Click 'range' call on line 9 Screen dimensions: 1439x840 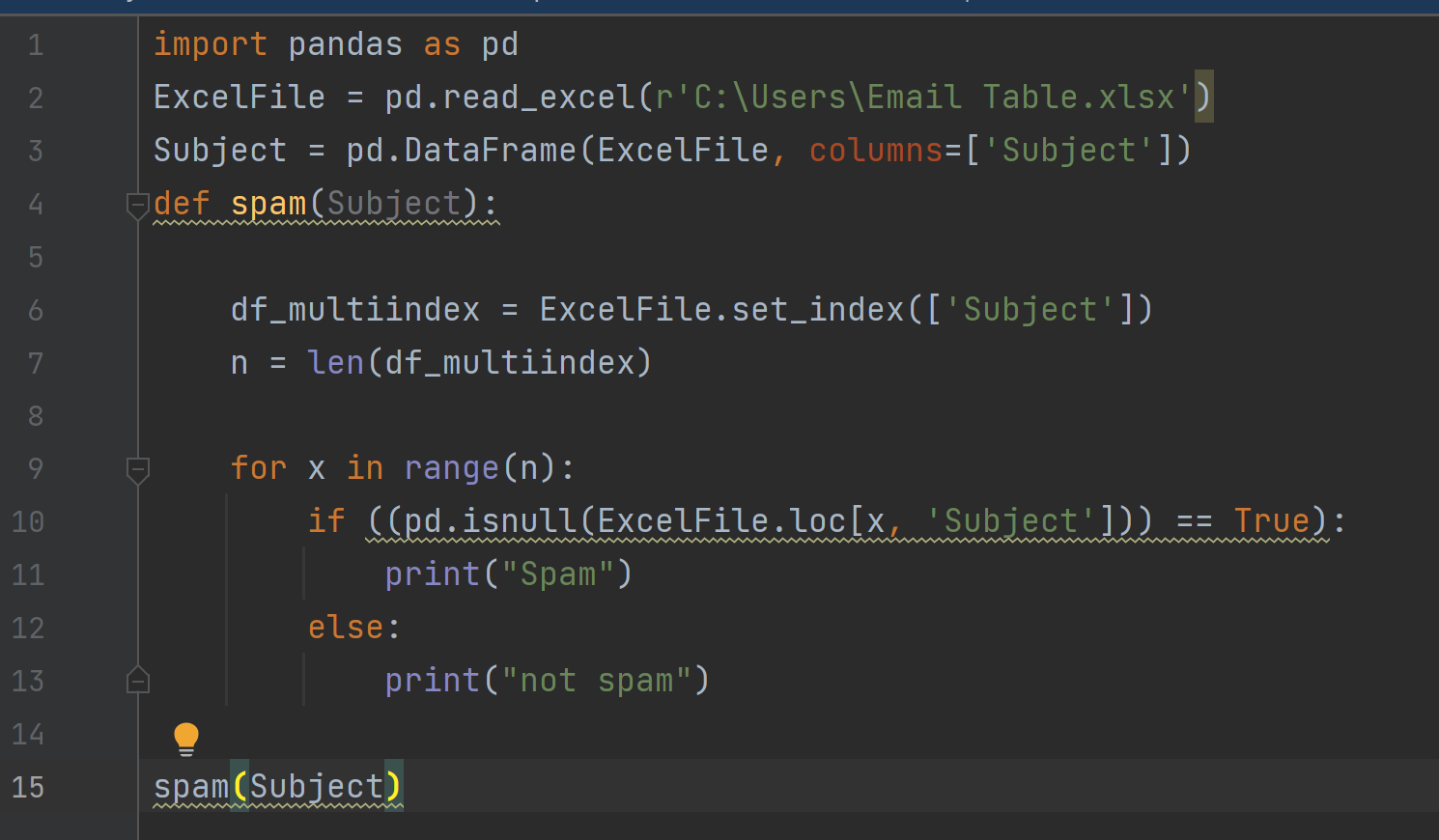click(x=452, y=468)
